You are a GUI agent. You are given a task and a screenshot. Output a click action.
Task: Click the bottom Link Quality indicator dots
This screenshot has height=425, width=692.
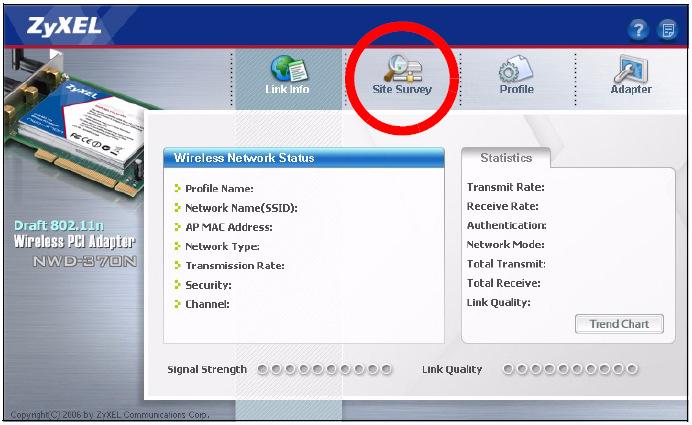pos(570,369)
